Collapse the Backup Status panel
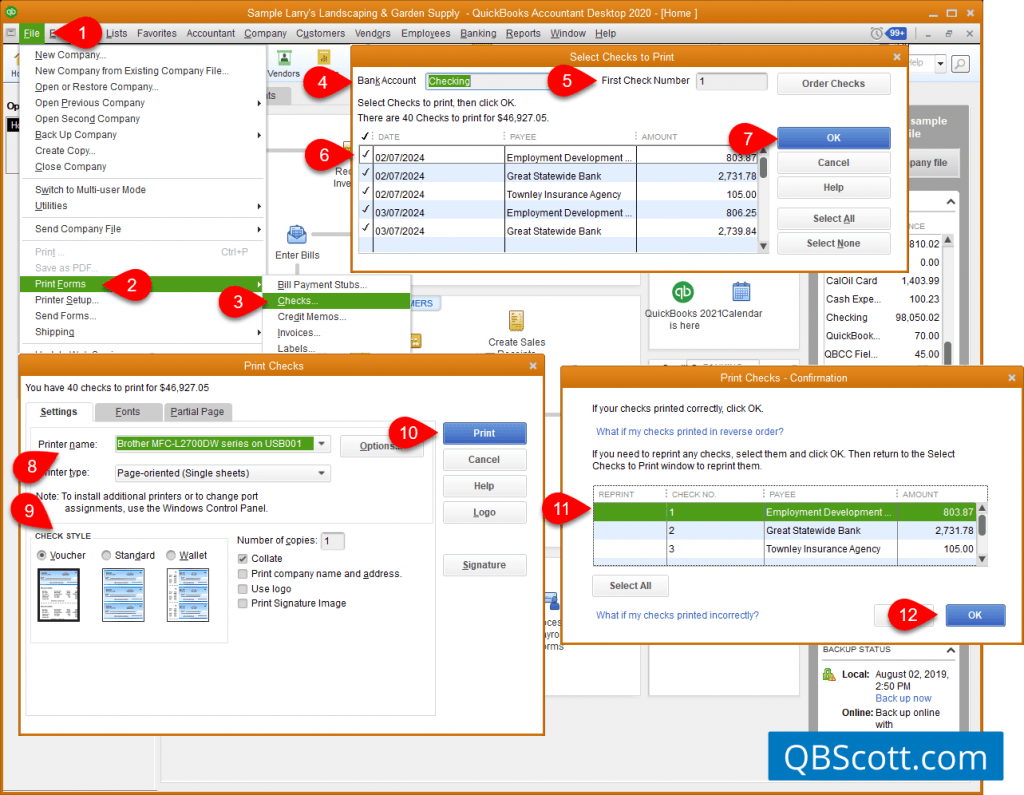The image size is (1024, 795). [x=951, y=650]
